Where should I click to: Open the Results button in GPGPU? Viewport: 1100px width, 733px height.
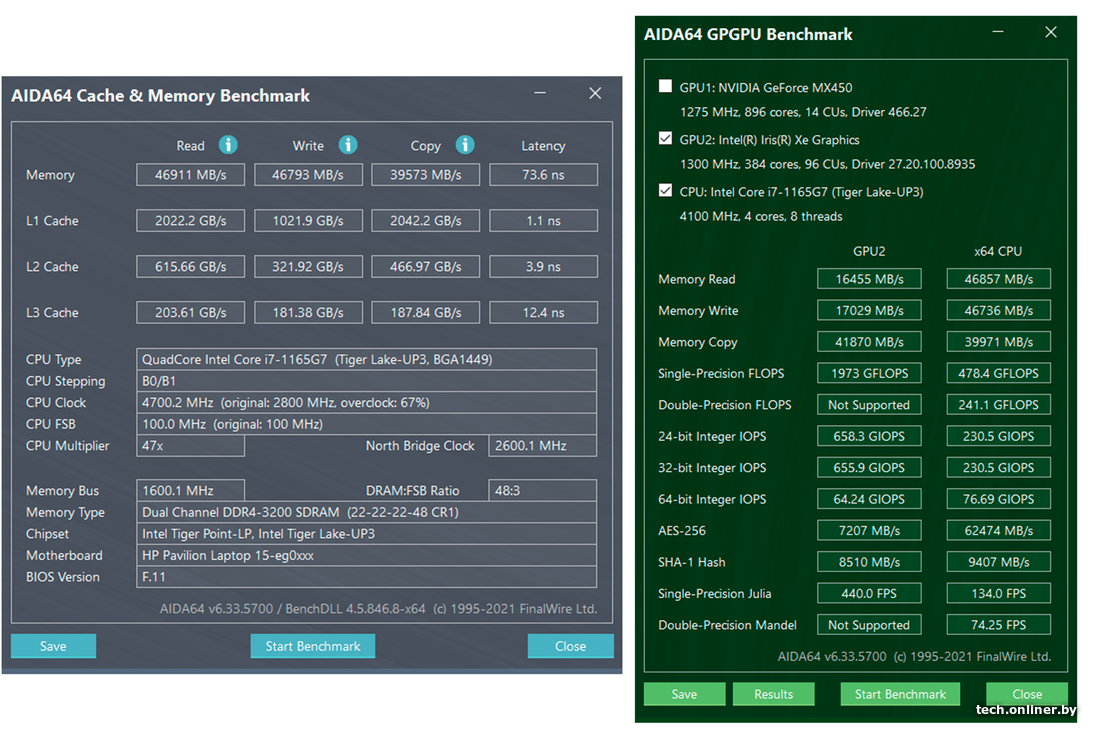point(773,694)
